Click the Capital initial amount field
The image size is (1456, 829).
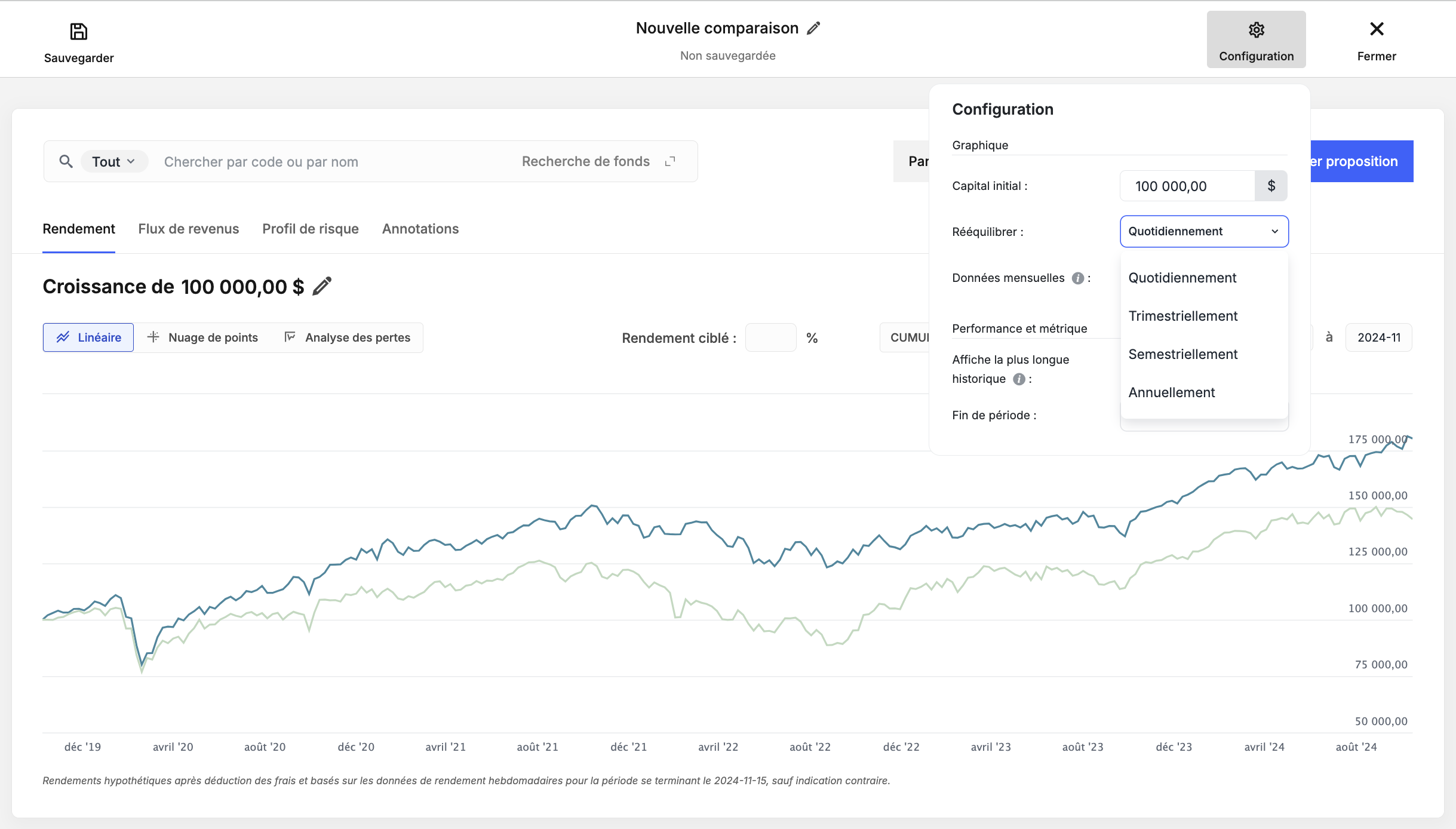[1187, 186]
